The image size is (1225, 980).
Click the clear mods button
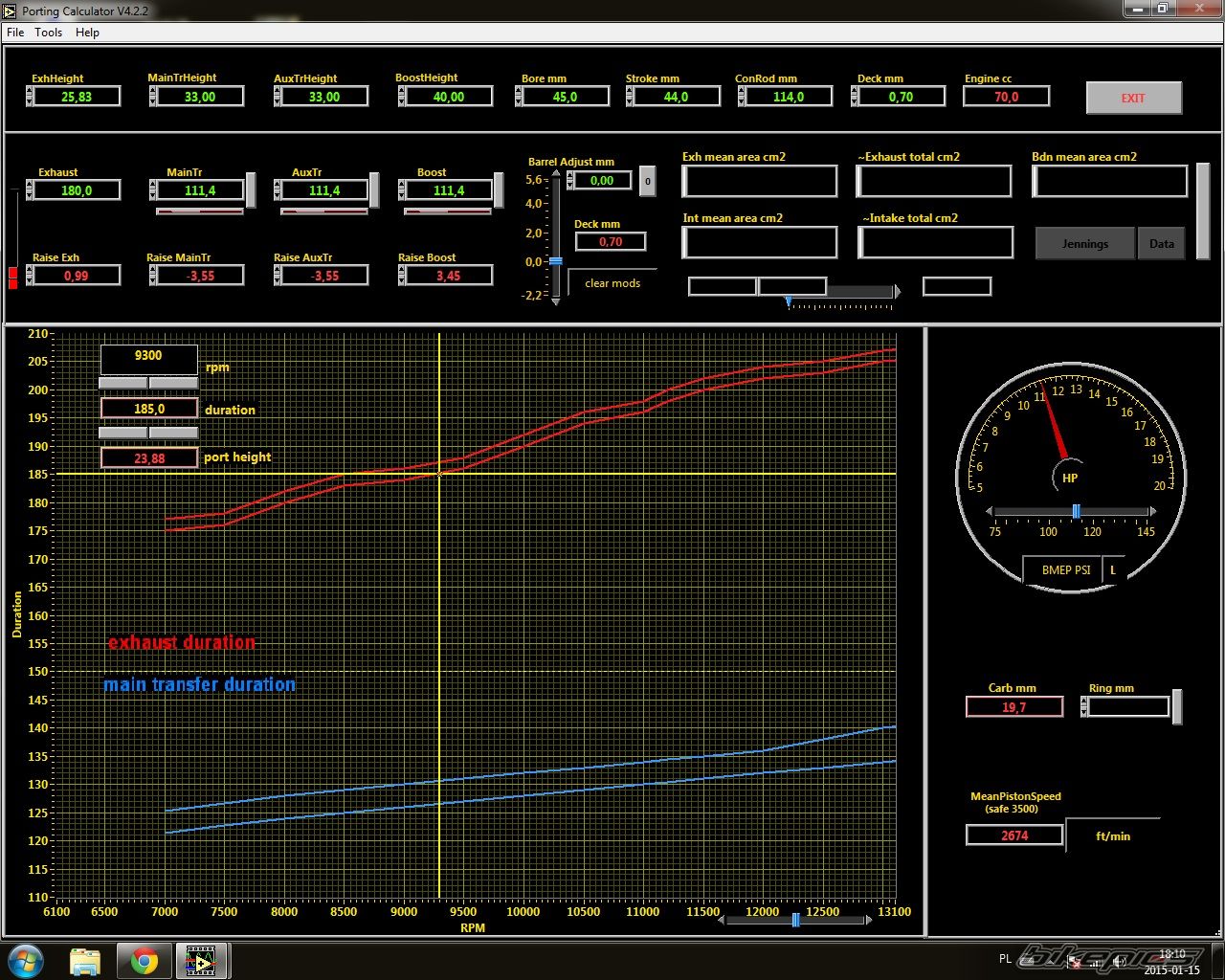(x=612, y=283)
